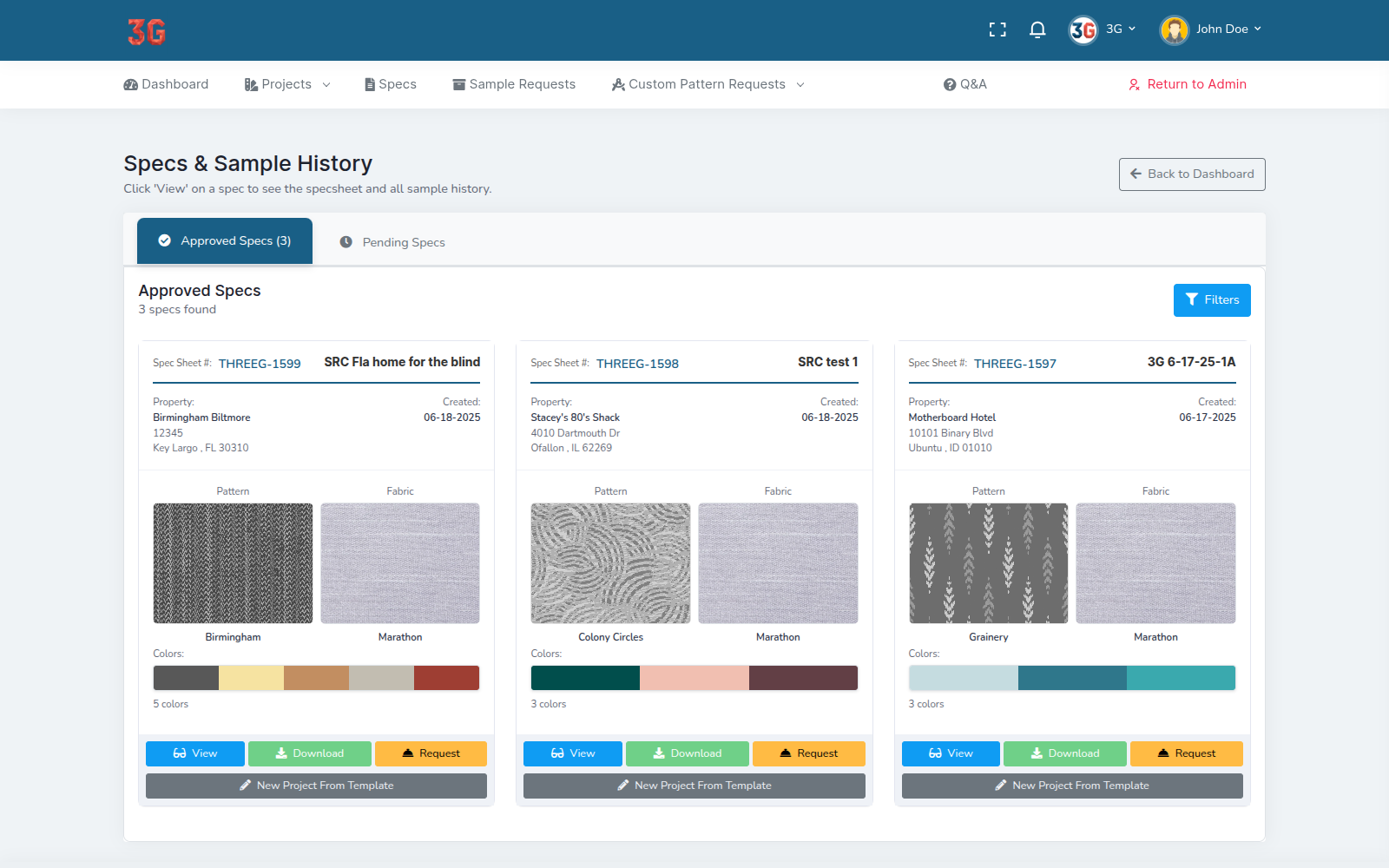Click View on SRC test 1 card

573,753
